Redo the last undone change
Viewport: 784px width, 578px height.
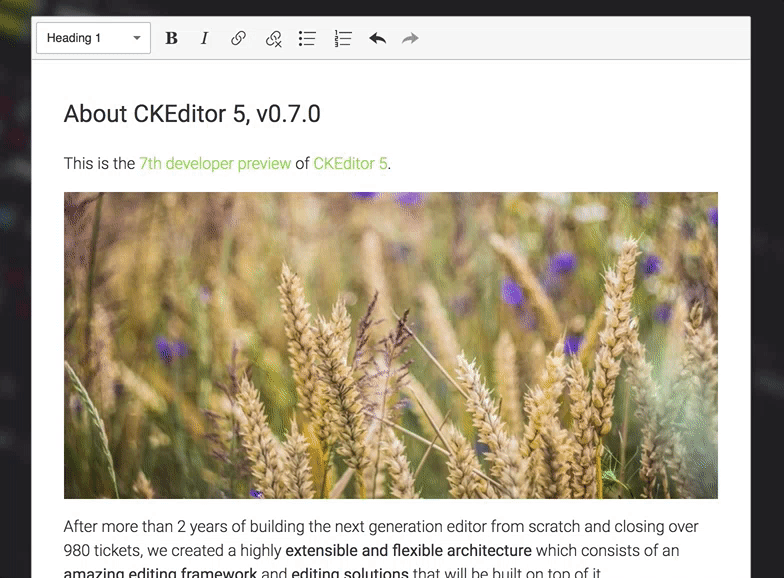click(x=410, y=38)
